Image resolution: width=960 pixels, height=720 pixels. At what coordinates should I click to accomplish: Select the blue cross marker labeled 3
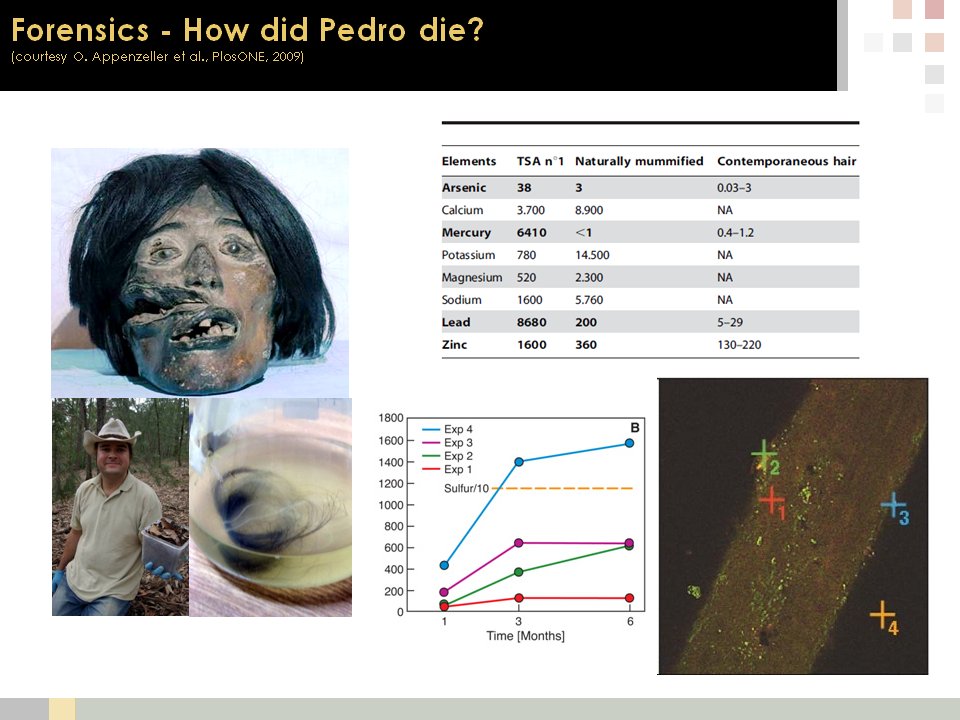(x=893, y=506)
